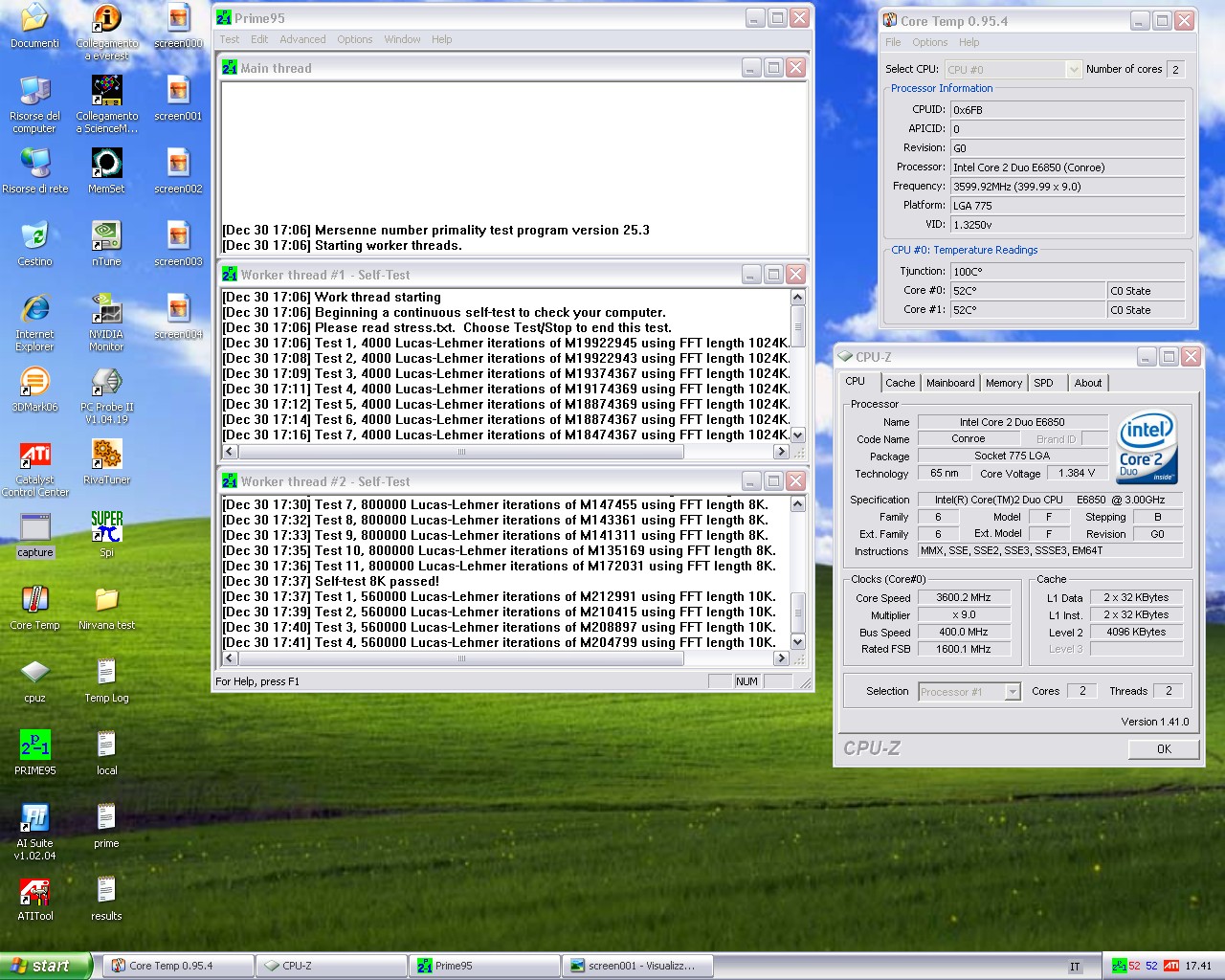Image resolution: width=1225 pixels, height=980 pixels.
Task: Launch PC Probe II shortcut
Action: click(x=106, y=395)
